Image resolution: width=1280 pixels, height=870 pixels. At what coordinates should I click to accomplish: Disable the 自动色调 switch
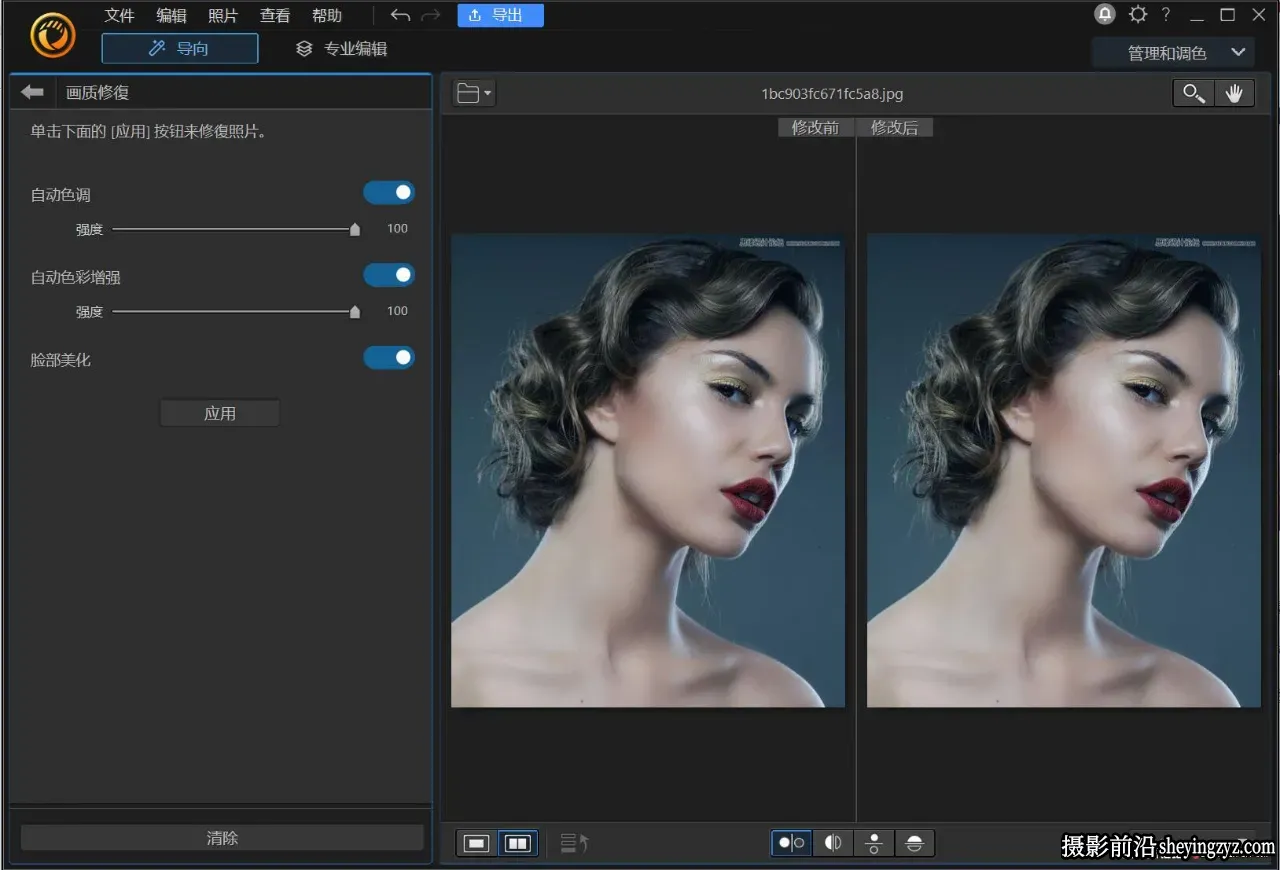coord(389,192)
